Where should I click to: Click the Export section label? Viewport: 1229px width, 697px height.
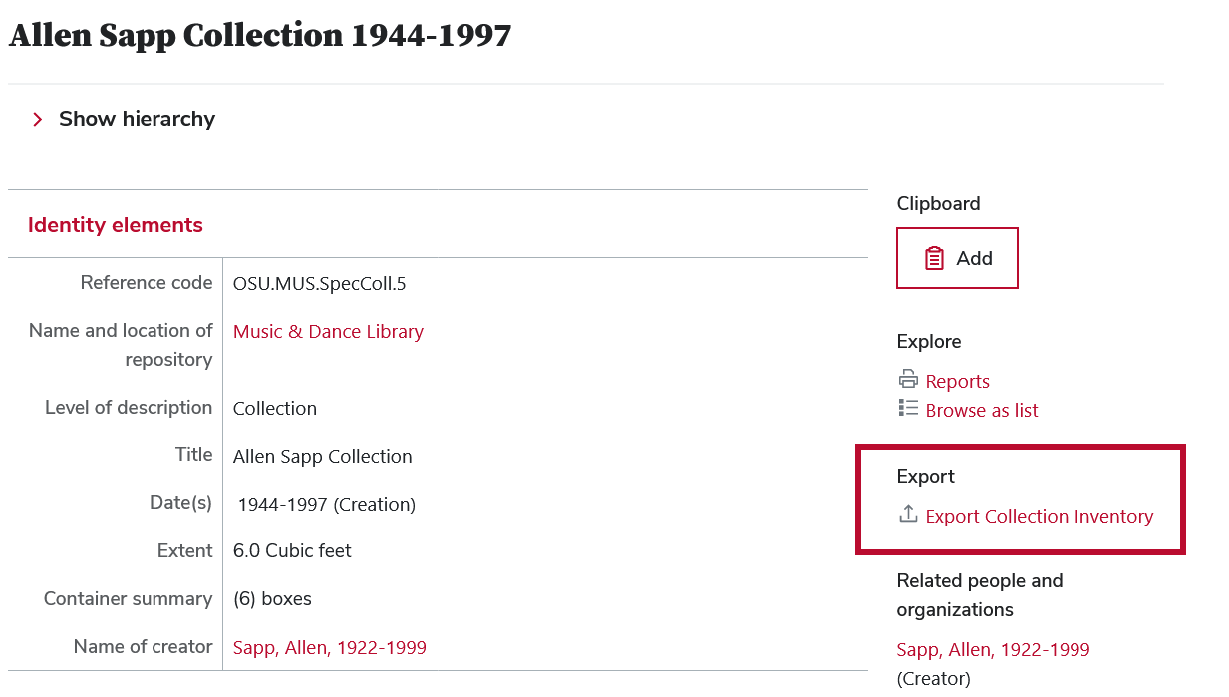[926, 476]
